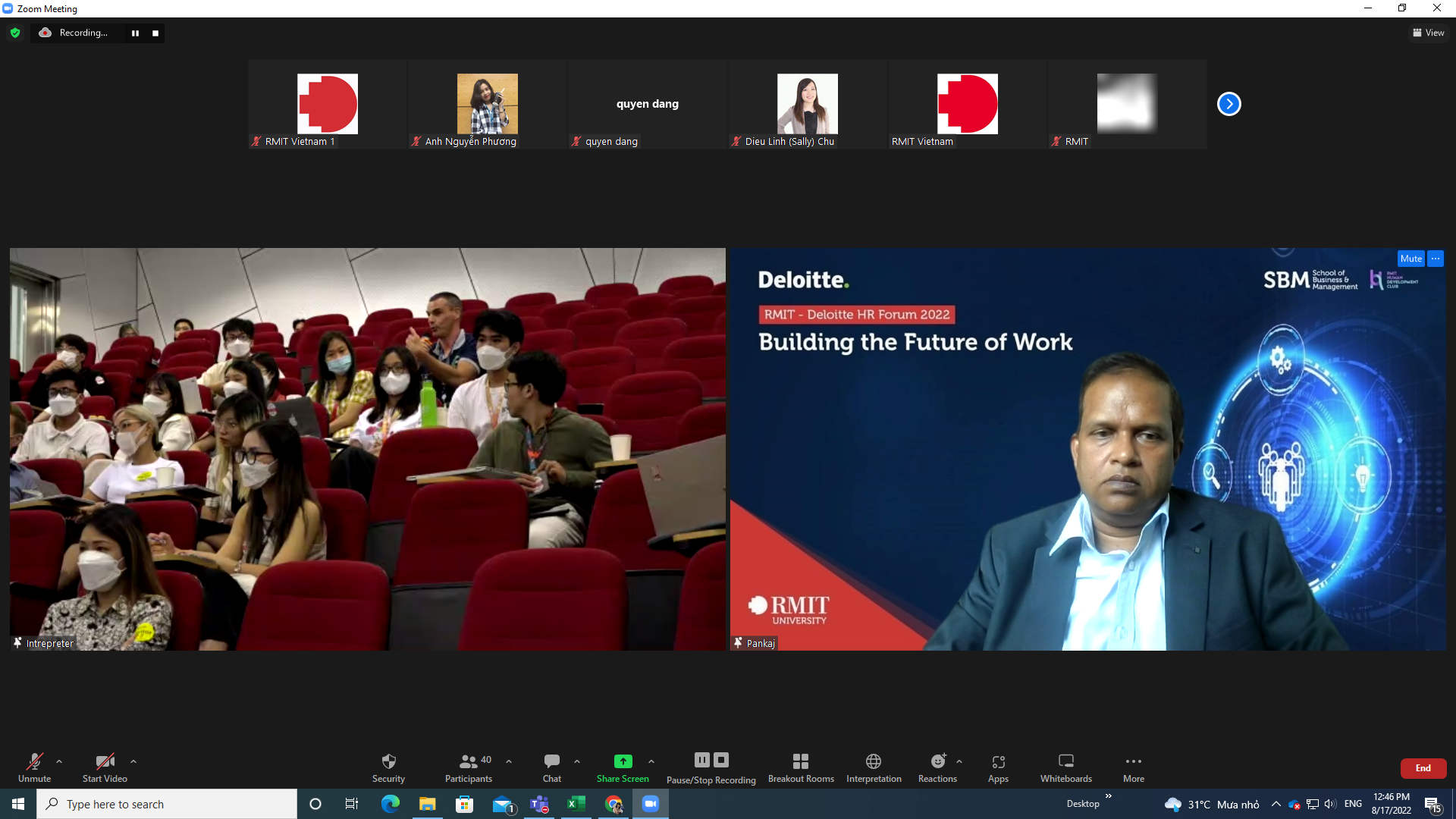Open the weather widget showing 31°C
This screenshot has width=1456, height=819.
coord(1212,805)
